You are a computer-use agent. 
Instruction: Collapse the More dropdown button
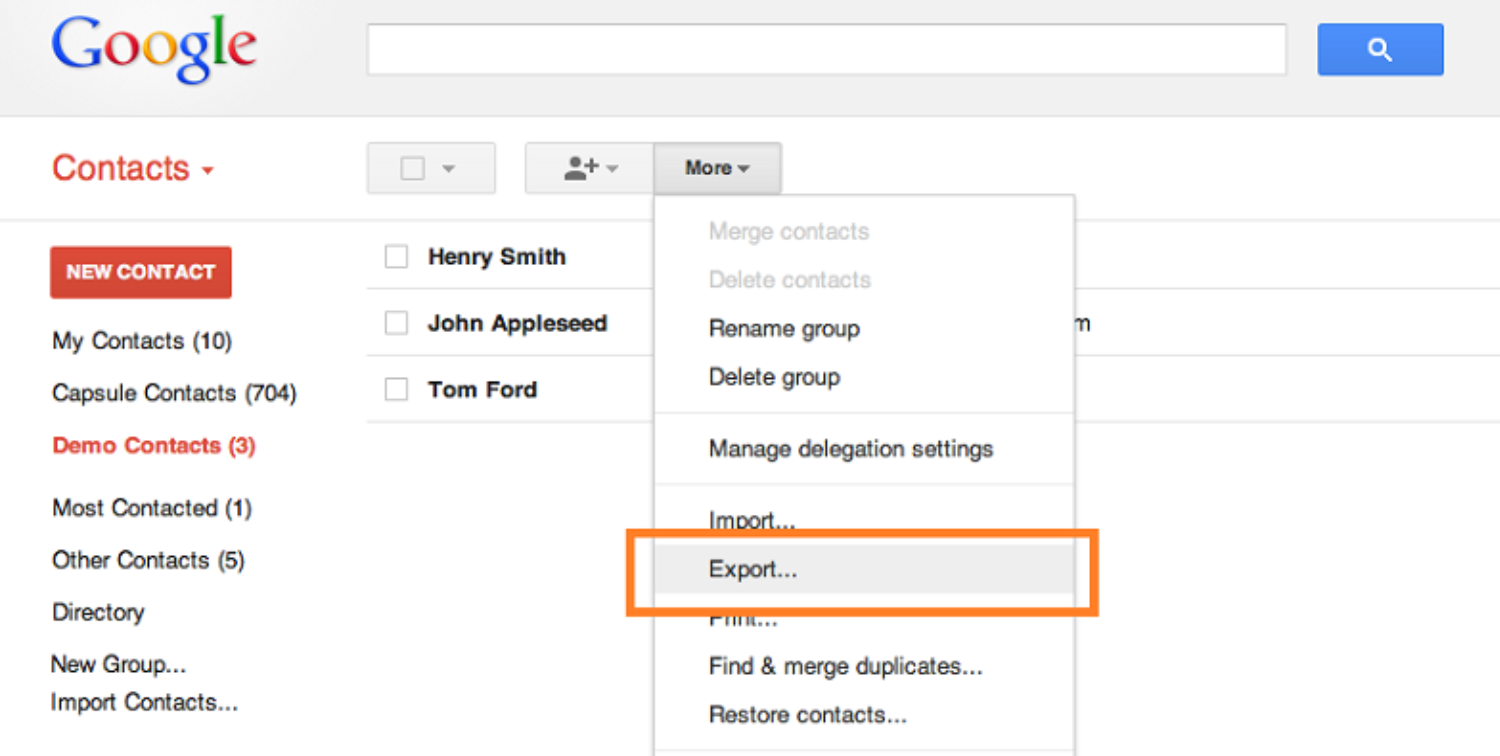click(718, 168)
